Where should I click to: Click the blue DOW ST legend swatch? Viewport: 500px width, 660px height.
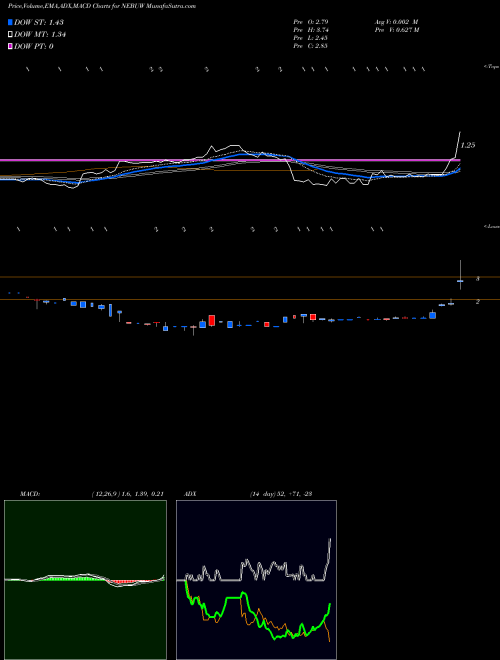[x=10, y=22]
